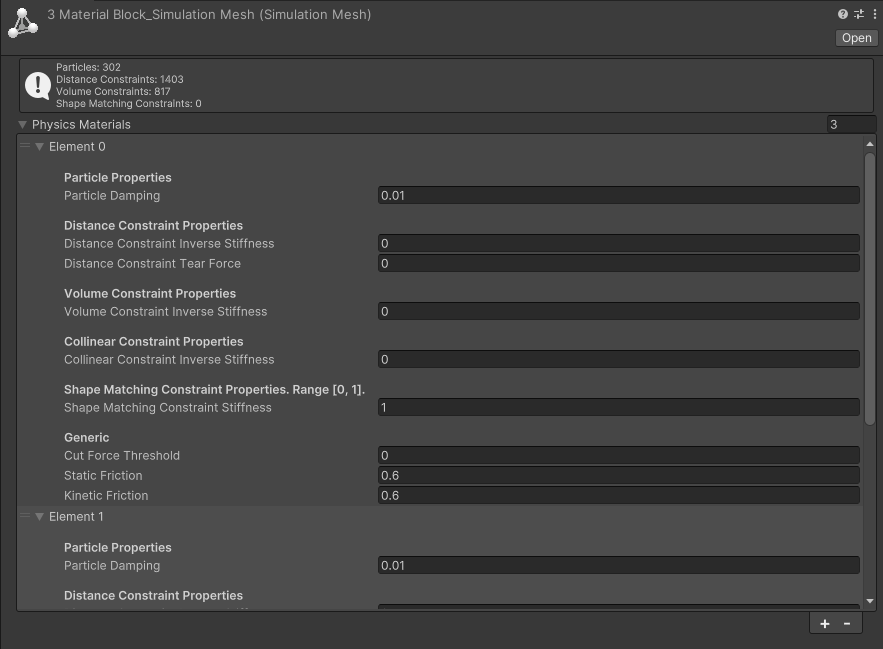The image size is (883, 649).
Task: Click the Simulation Mesh component icon
Action: tap(22, 22)
